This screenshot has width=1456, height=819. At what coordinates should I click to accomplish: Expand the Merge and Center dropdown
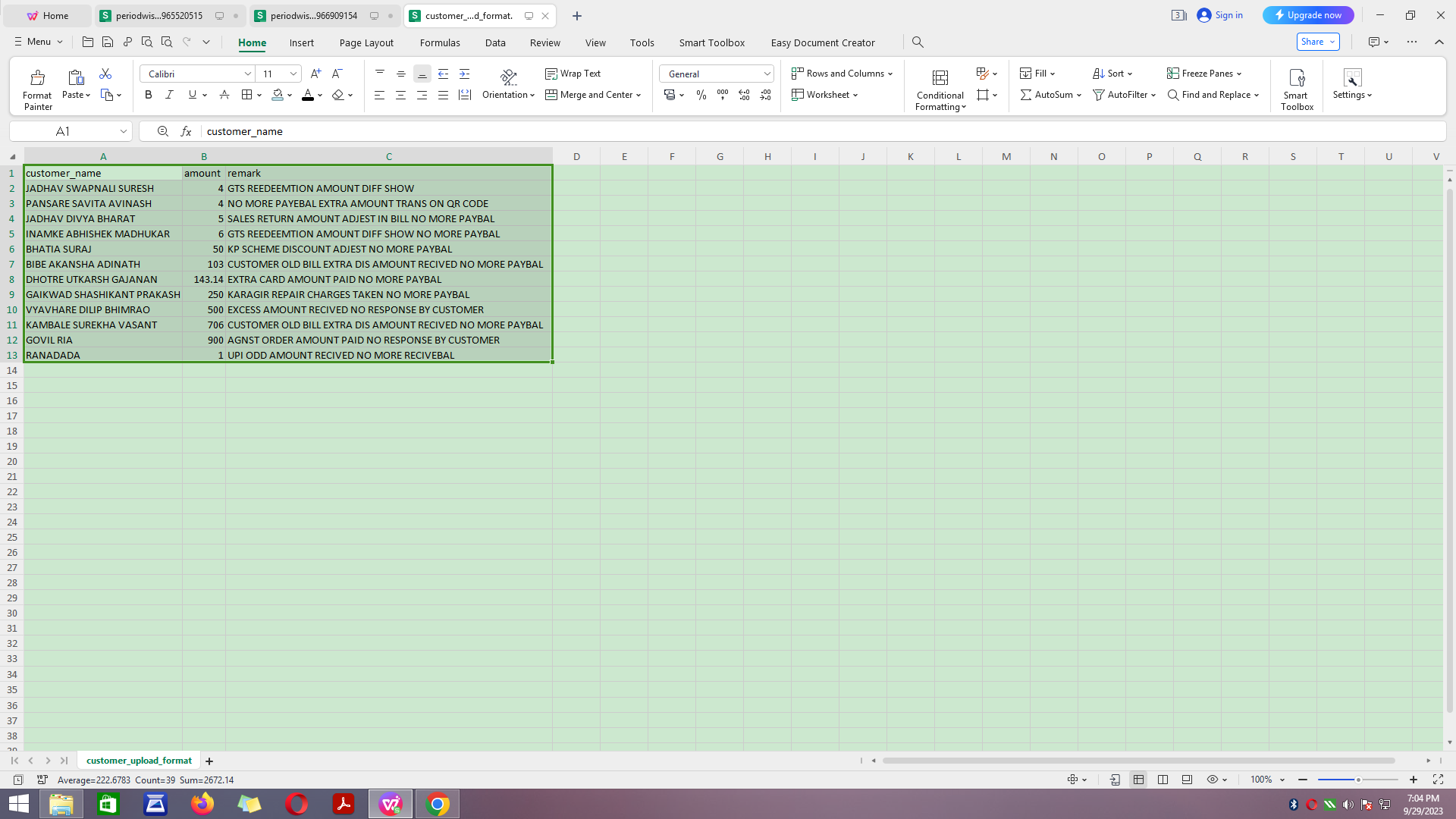[x=639, y=95]
